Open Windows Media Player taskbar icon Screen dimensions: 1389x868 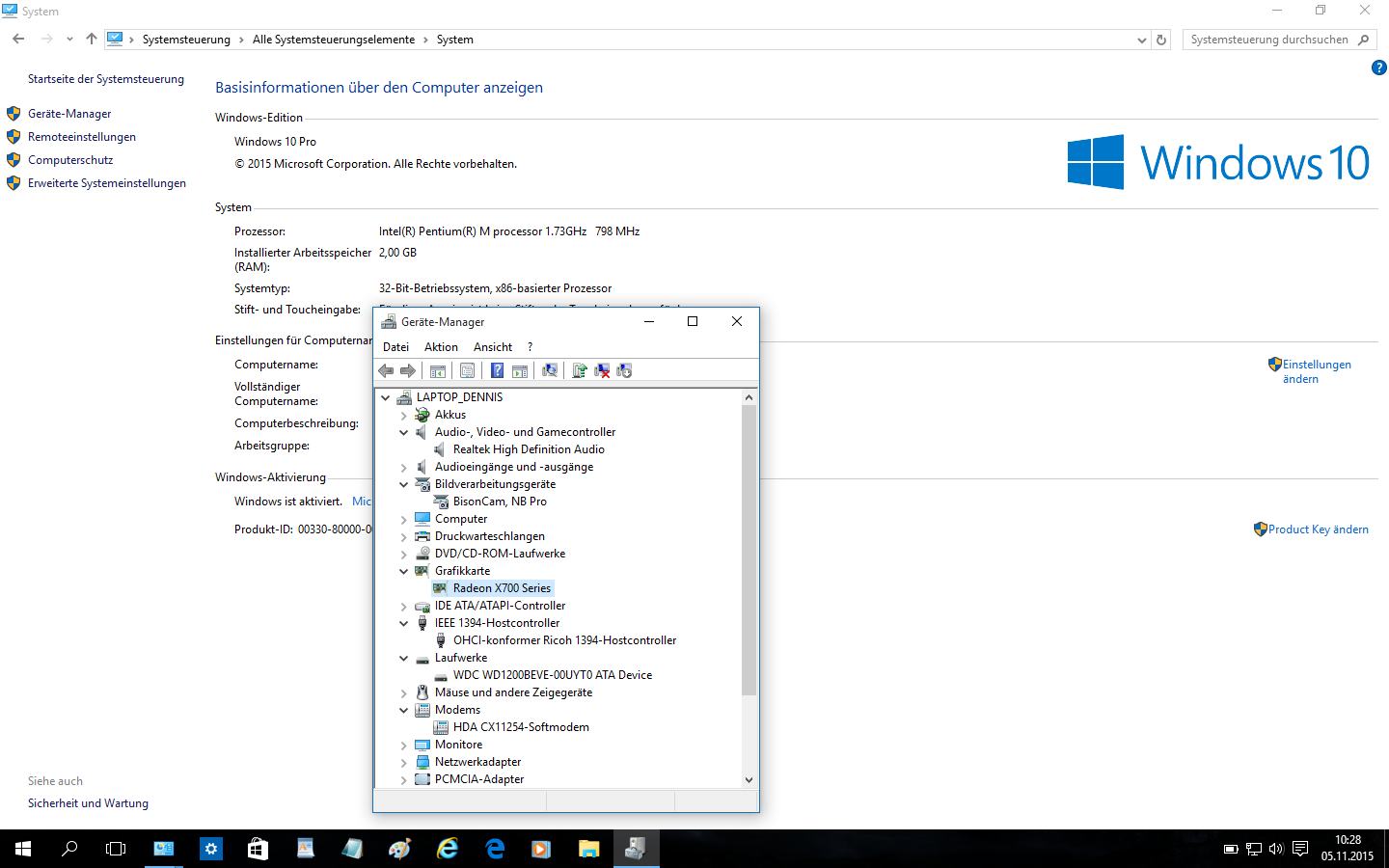[x=541, y=849]
